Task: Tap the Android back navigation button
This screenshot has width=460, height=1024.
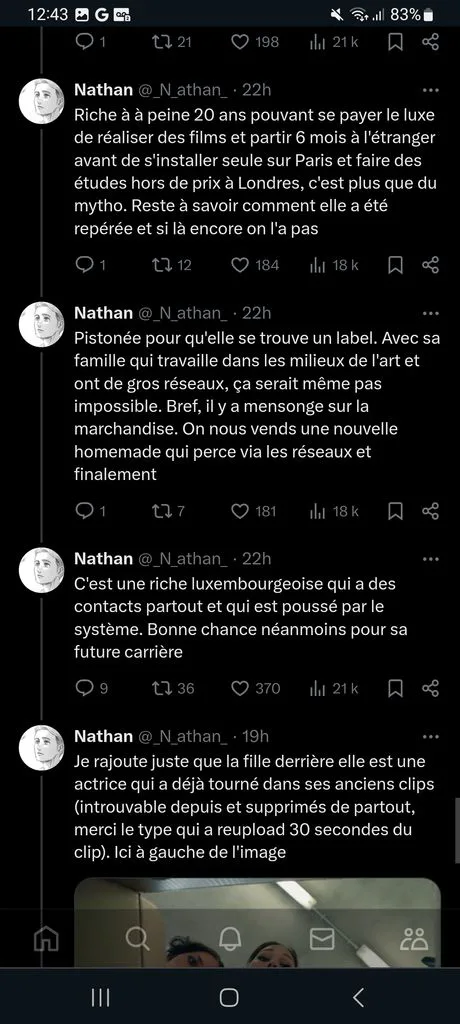Action: click(358, 997)
